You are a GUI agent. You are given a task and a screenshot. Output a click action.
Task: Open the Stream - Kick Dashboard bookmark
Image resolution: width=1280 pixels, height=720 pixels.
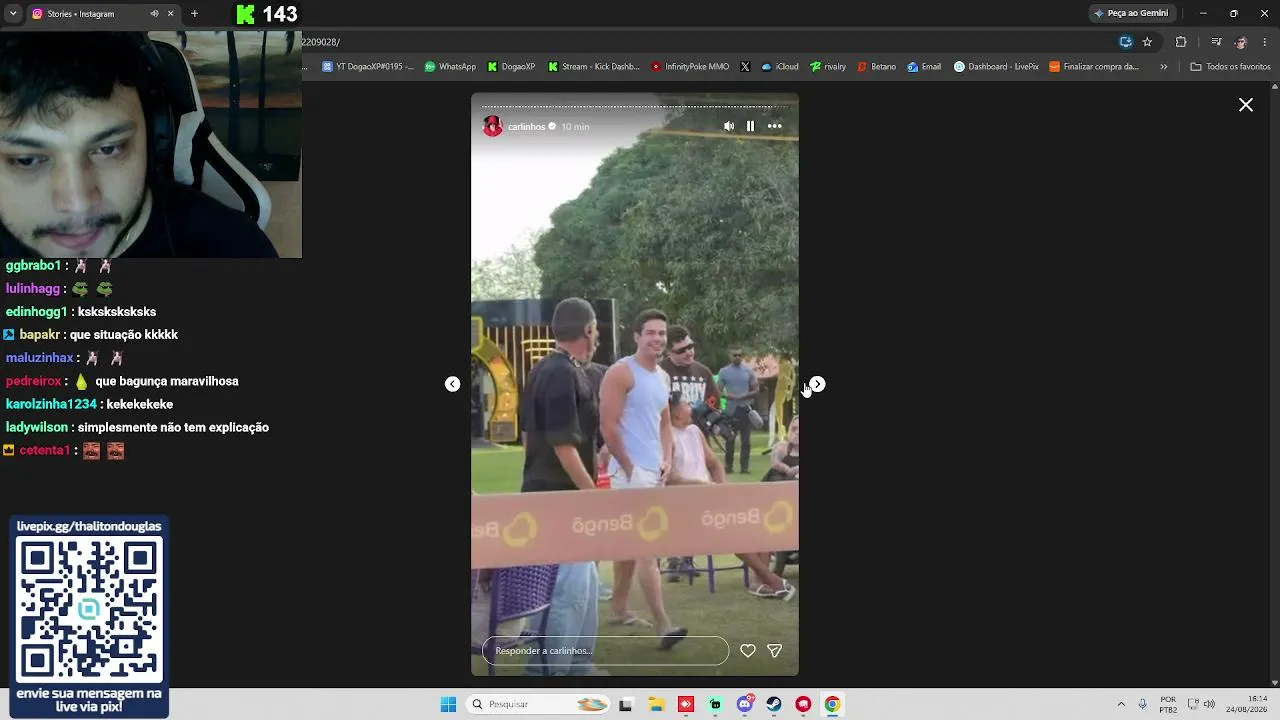point(593,67)
